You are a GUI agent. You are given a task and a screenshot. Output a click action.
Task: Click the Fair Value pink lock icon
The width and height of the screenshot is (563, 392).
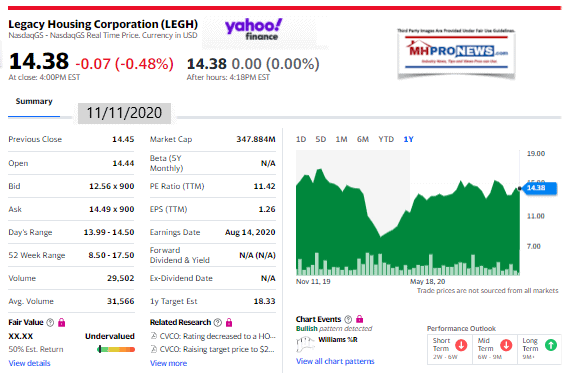tap(62, 322)
